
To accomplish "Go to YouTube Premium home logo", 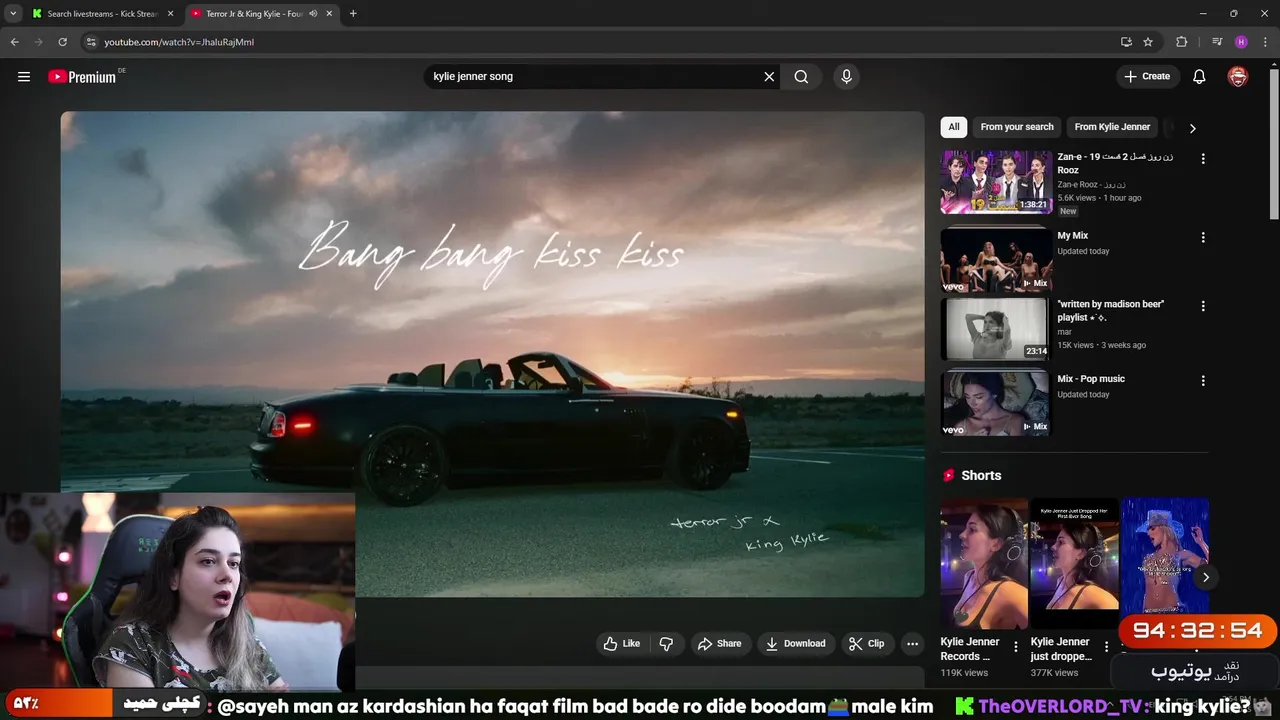I will click(x=82, y=77).
